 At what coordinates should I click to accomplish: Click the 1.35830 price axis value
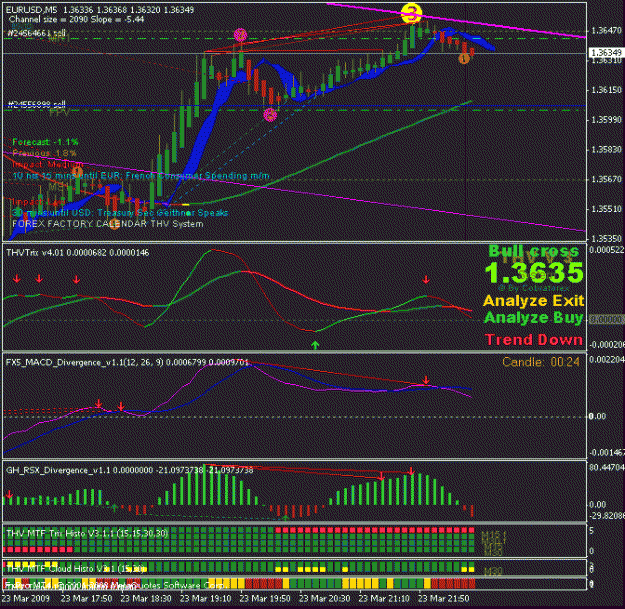point(607,149)
